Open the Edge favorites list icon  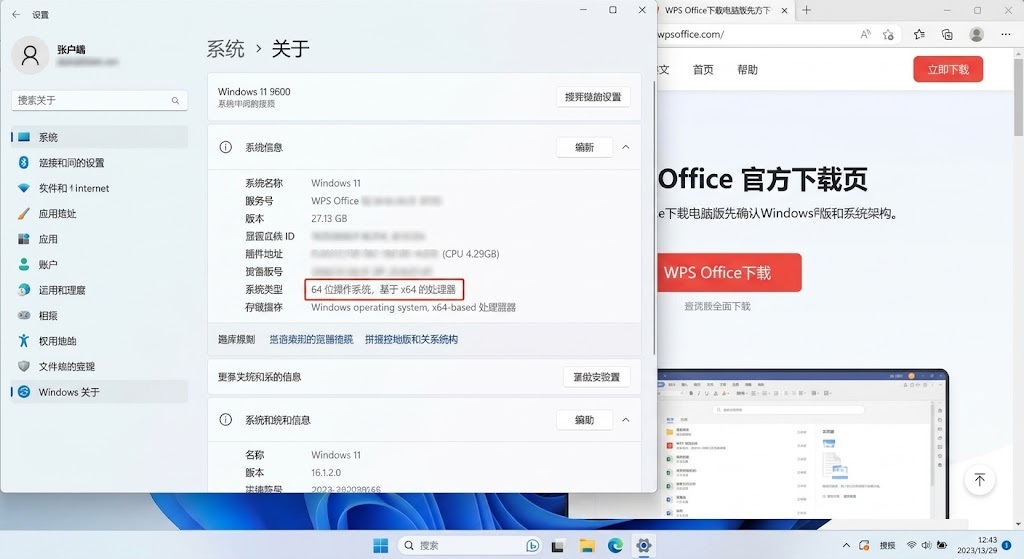click(x=920, y=35)
